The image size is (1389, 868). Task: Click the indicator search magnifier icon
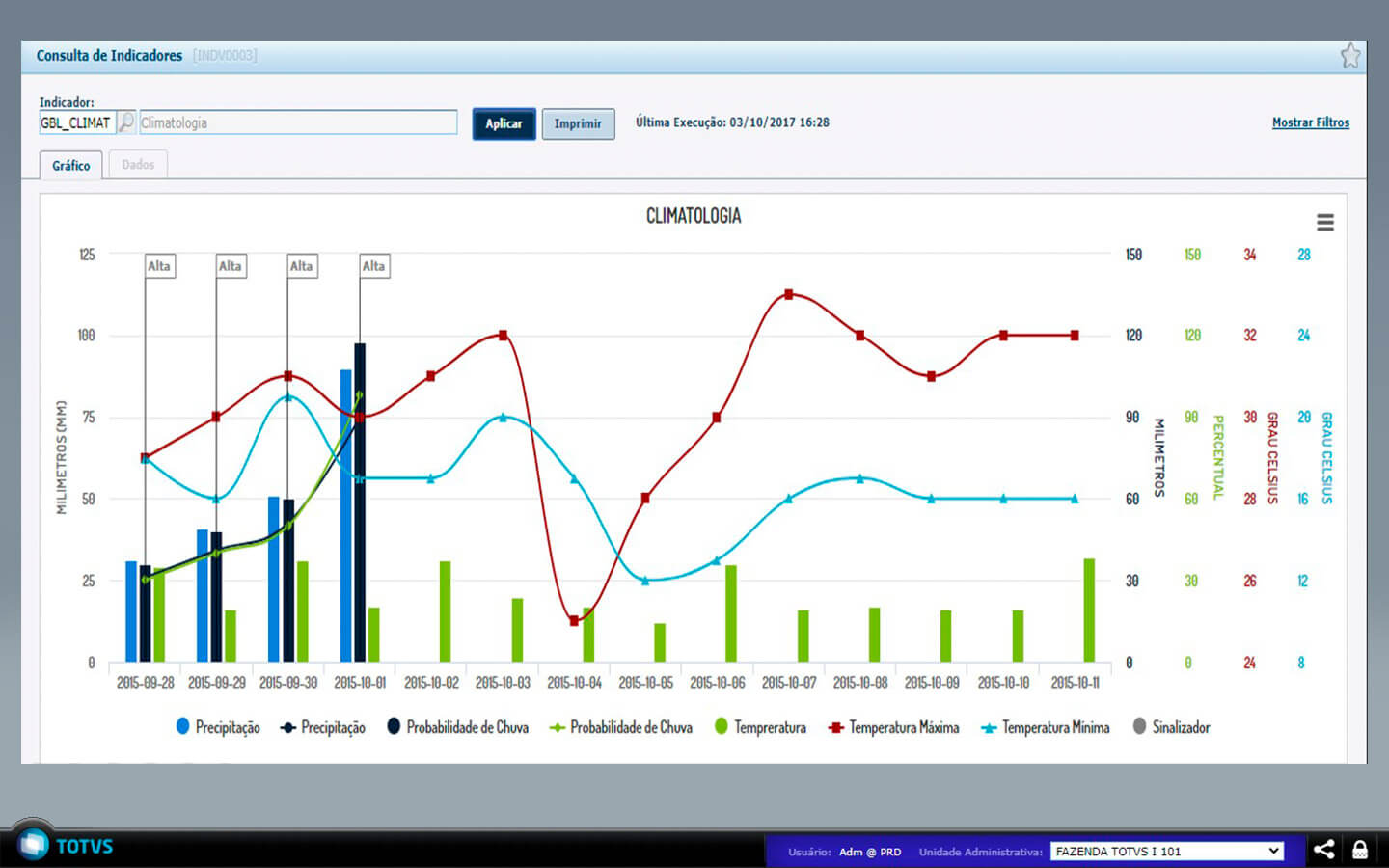[x=126, y=122]
